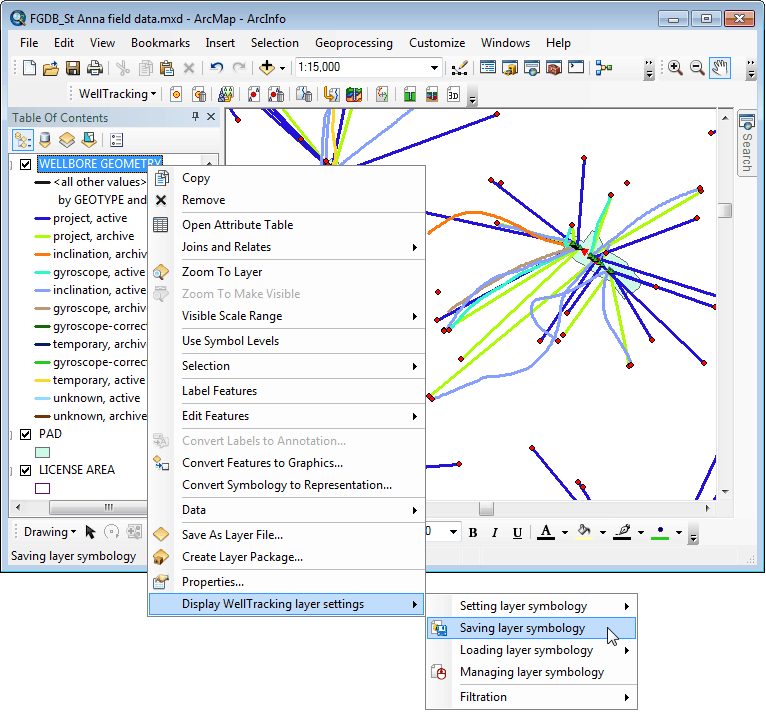766x712 pixels.
Task: Click Create Layer Package... entry
Action: [x=286, y=557]
